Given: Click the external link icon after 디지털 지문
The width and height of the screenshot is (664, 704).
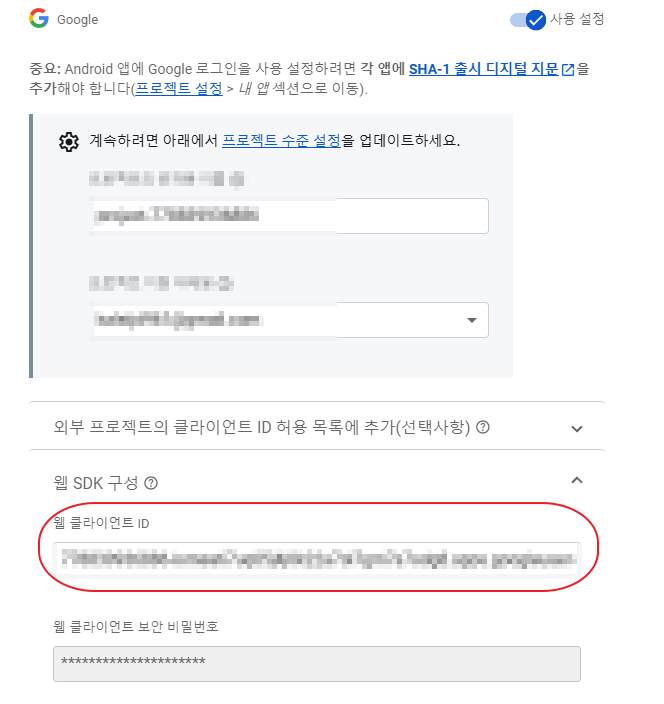Looking at the screenshot, I should point(568,70).
